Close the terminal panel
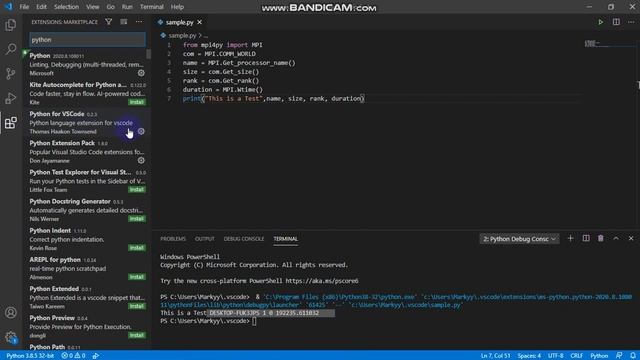 click(x=631, y=238)
